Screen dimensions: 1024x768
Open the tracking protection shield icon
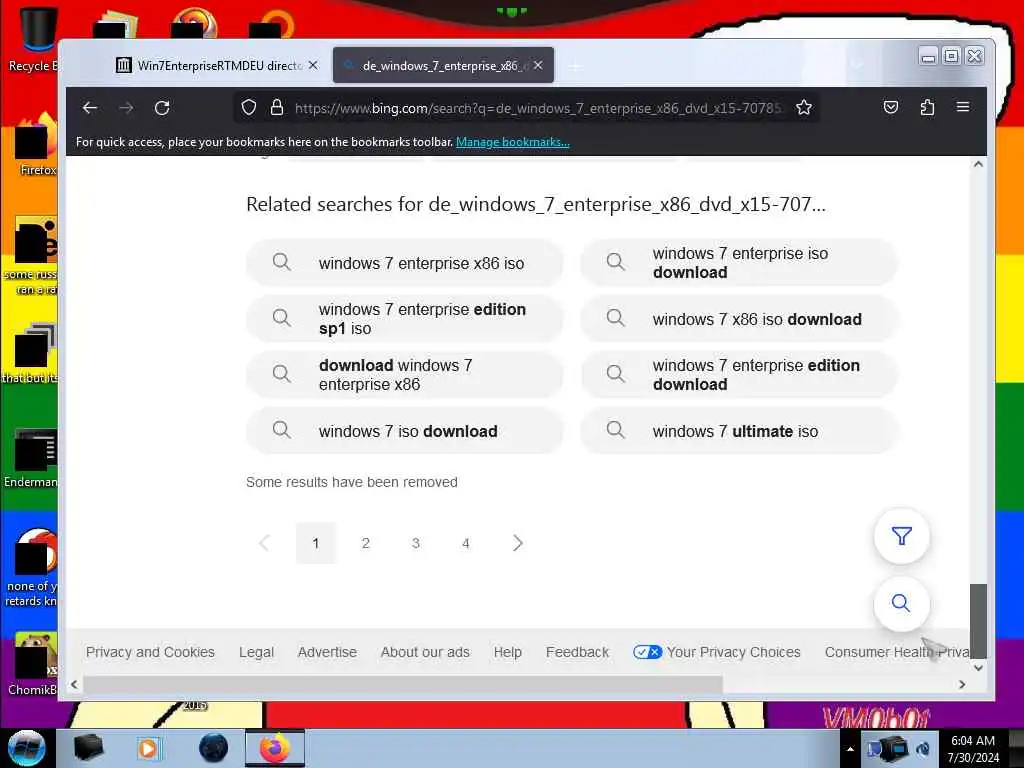[249, 108]
